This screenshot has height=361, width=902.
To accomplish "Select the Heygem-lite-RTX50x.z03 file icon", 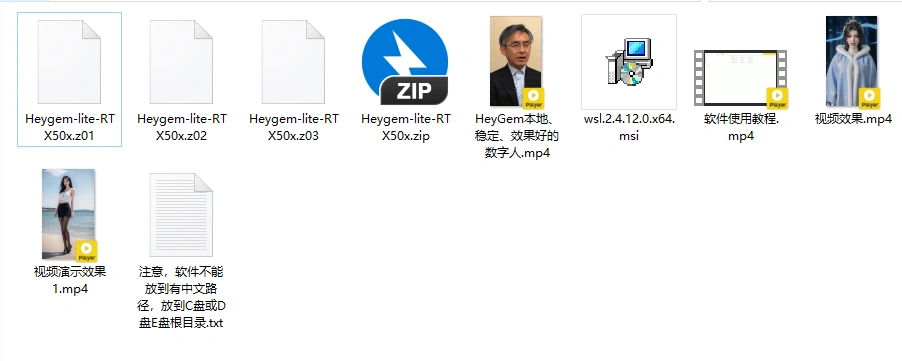I will coord(293,62).
